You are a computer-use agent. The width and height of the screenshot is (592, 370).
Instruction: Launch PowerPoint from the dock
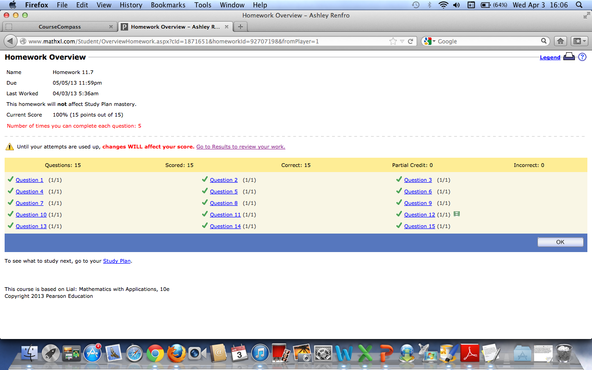[x=386, y=354]
